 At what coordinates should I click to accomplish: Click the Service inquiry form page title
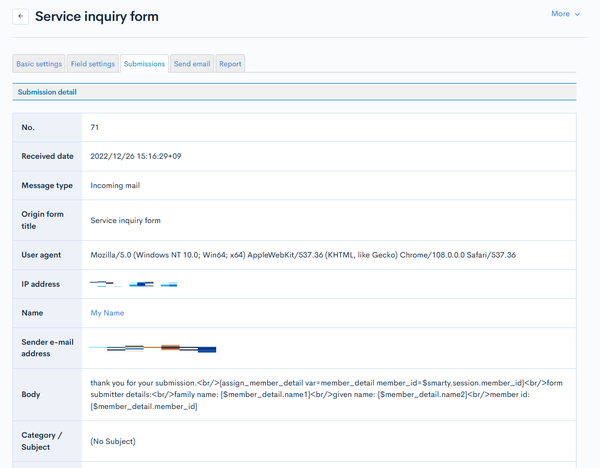(97, 16)
